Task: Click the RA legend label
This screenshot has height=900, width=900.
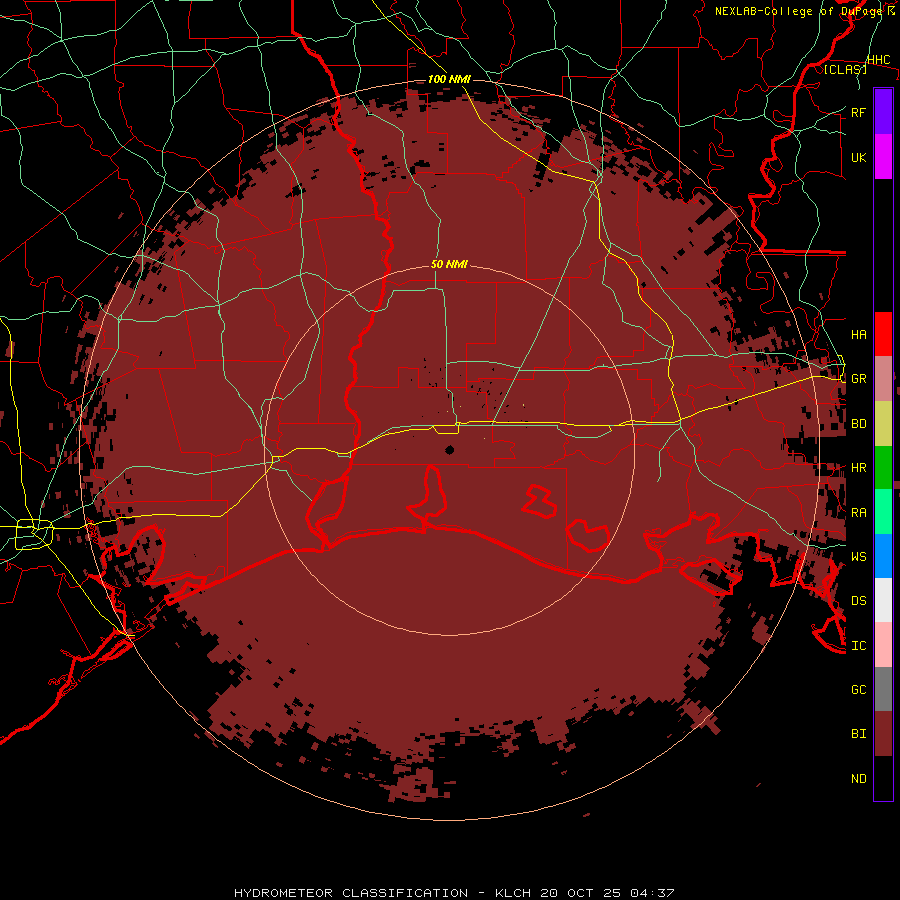Action: pos(858,513)
